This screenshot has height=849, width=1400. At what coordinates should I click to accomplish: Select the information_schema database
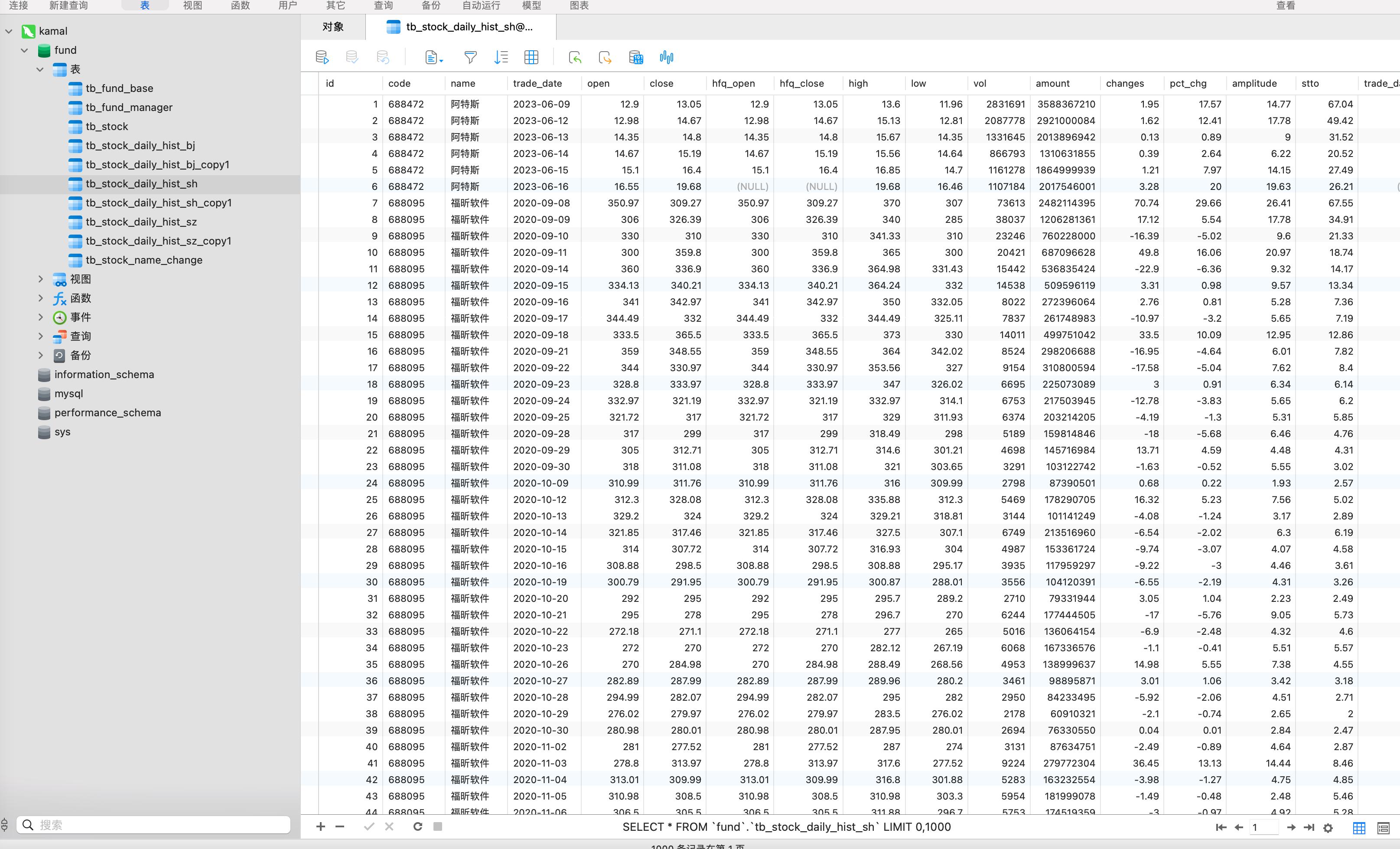point(104,375)
